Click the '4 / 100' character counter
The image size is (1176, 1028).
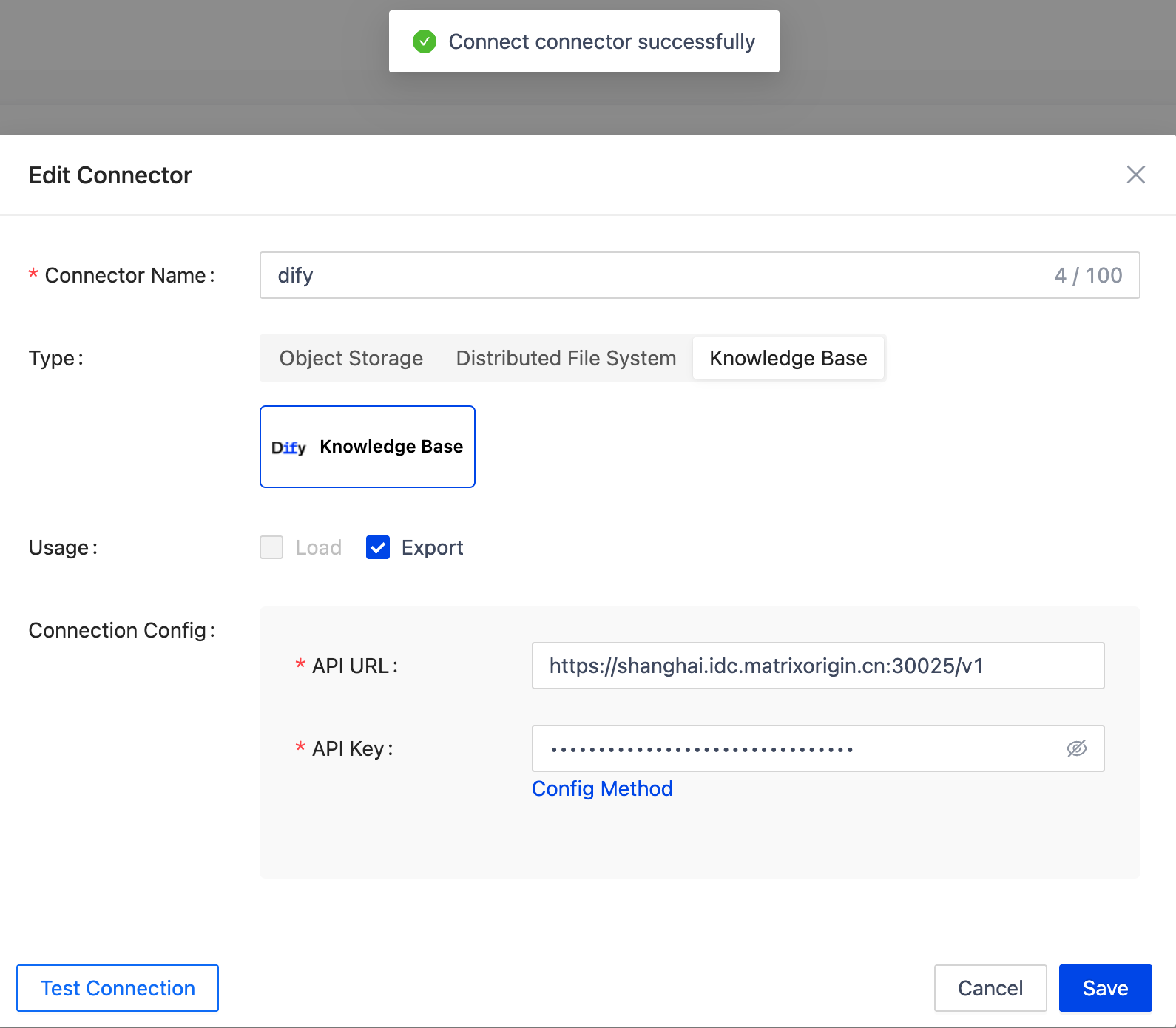(x=1088, y=275)
